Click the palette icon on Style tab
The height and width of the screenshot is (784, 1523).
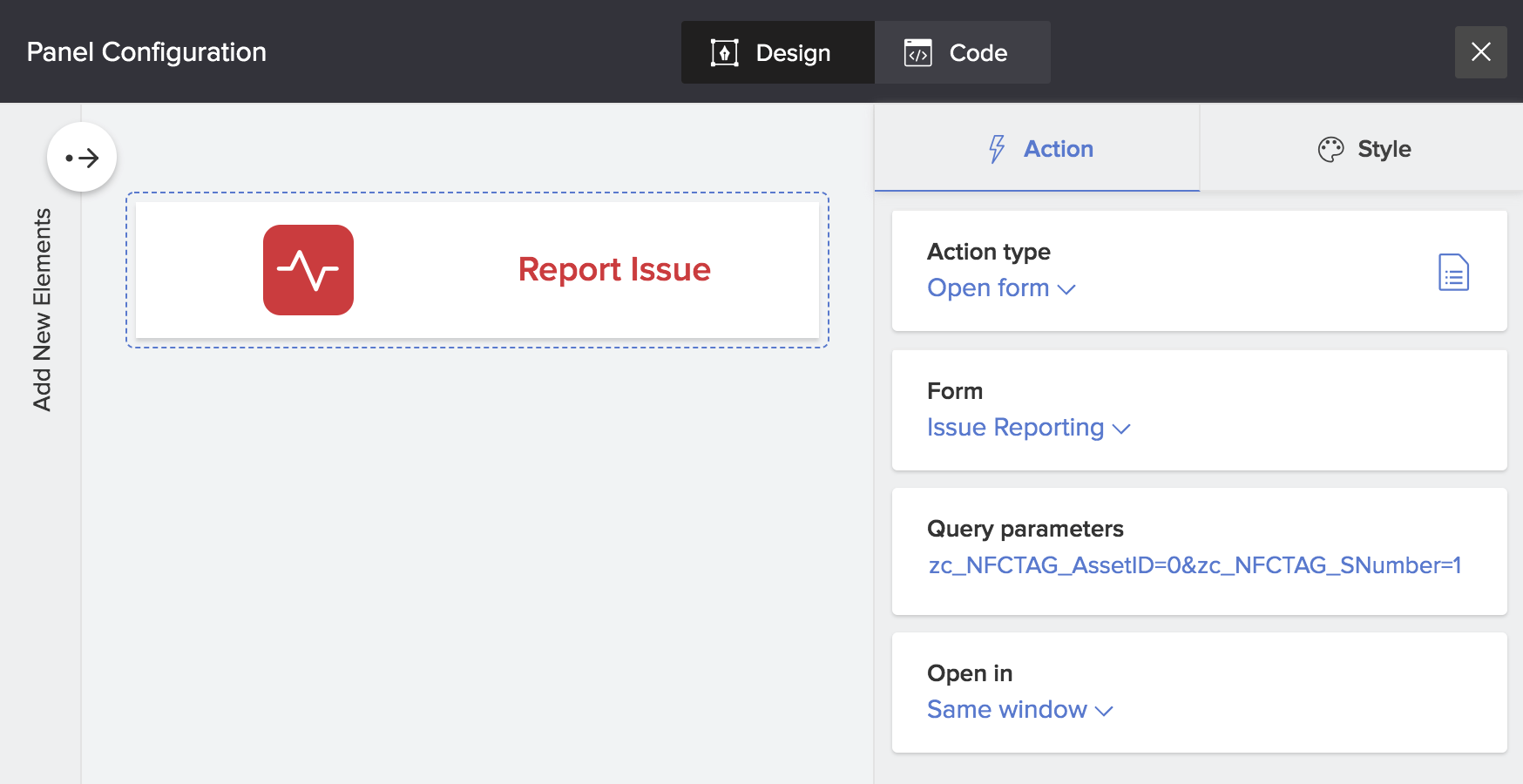pyautogui.click(x=1330, y=150)
